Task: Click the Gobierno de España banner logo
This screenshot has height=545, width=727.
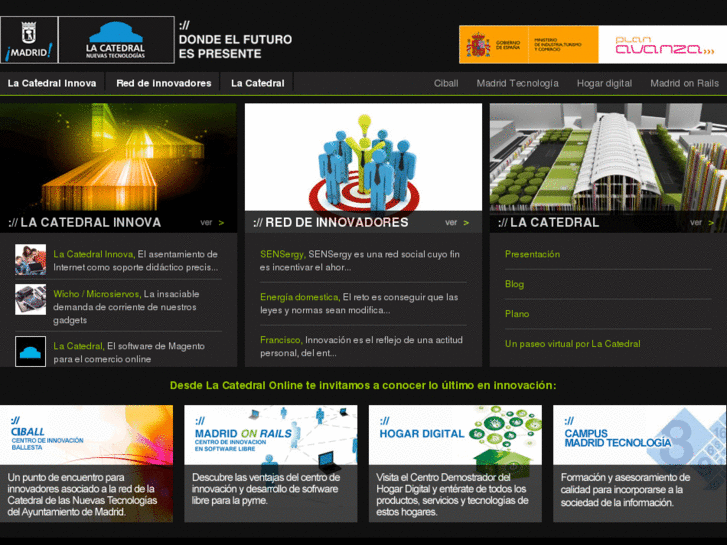Action: (529, 45)
